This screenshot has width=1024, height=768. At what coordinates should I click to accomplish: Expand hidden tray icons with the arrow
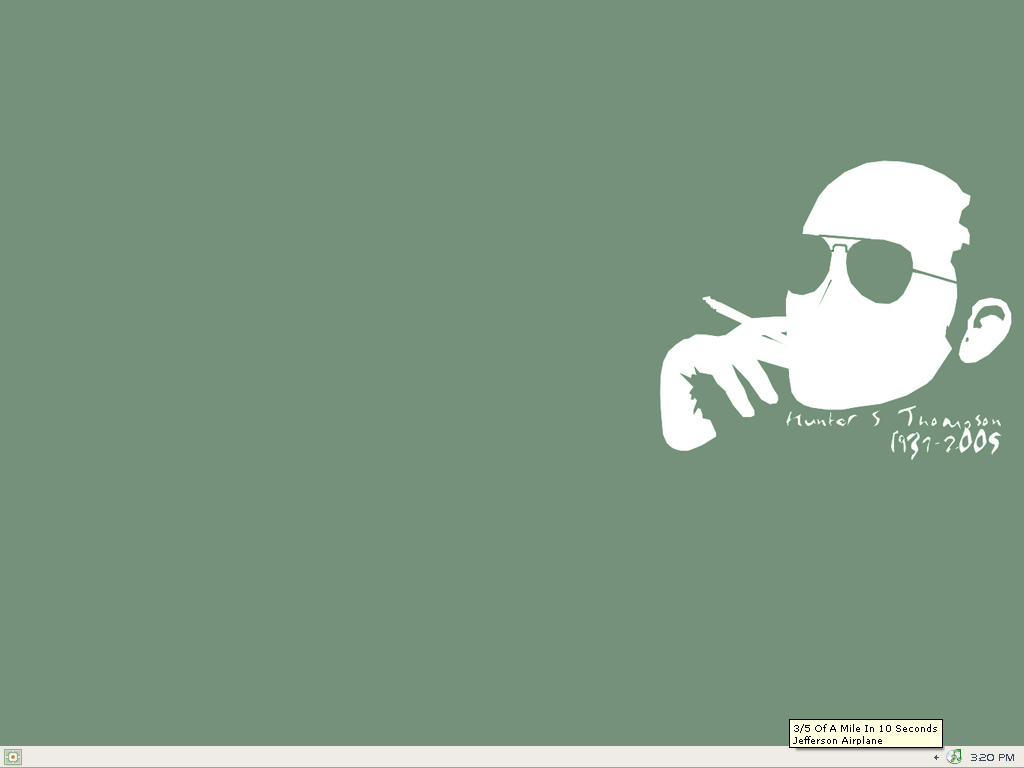point(936,758)
